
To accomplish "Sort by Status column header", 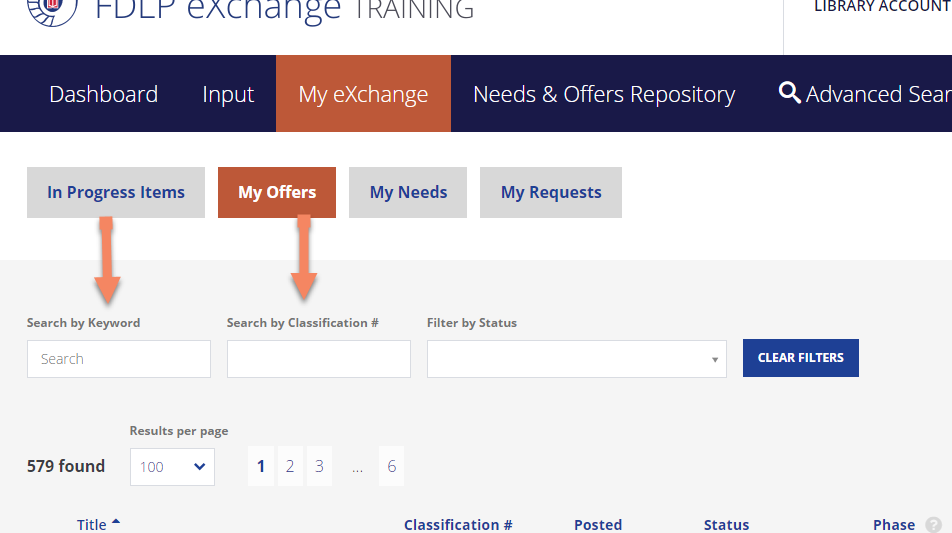I will click(x=726, y=525).
